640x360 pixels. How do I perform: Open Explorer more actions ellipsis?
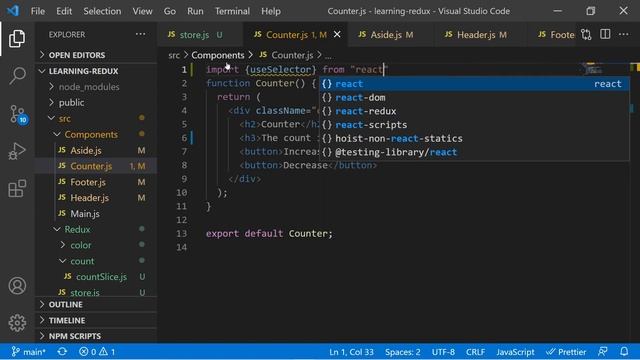click(140, 34)
